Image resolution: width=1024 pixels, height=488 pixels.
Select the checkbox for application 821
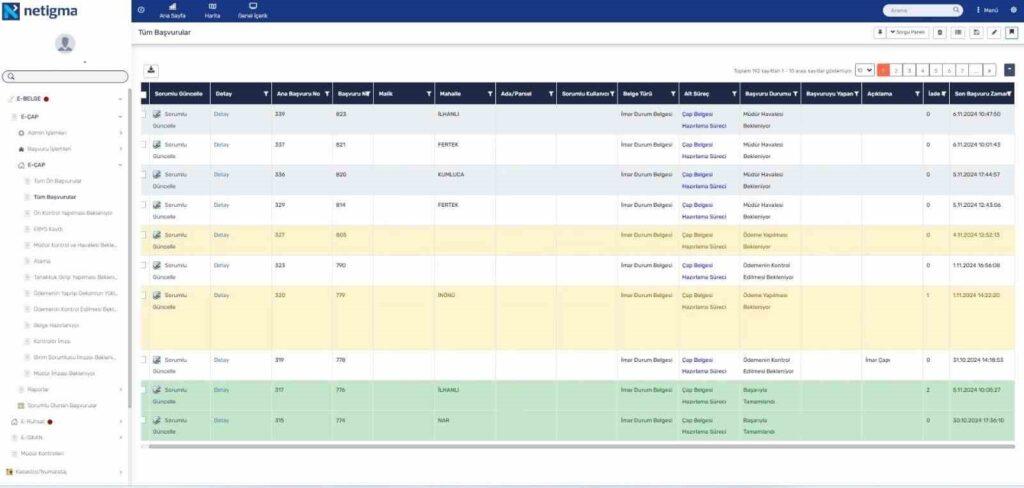coord(144,145)
